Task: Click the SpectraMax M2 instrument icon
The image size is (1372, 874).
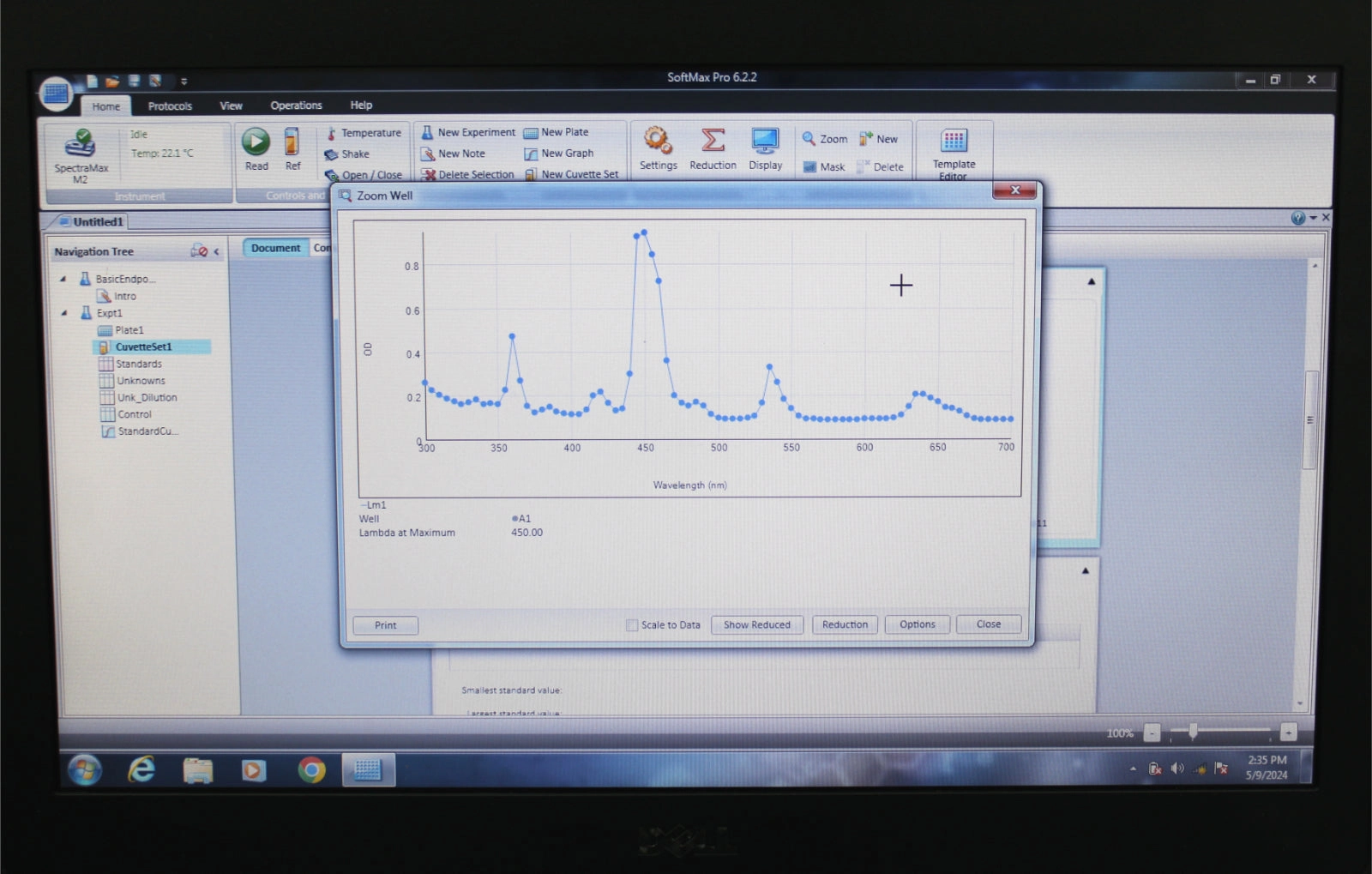Action: pyautogui.click(x=81, y=144)
